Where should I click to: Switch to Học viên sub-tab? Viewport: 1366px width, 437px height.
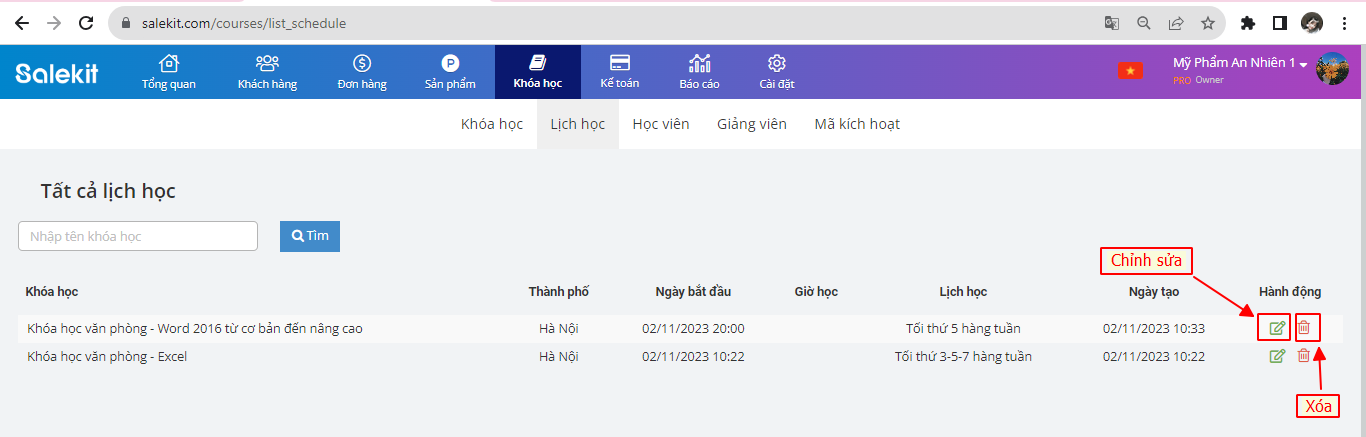pyautogui.click(x=660, y=124)
